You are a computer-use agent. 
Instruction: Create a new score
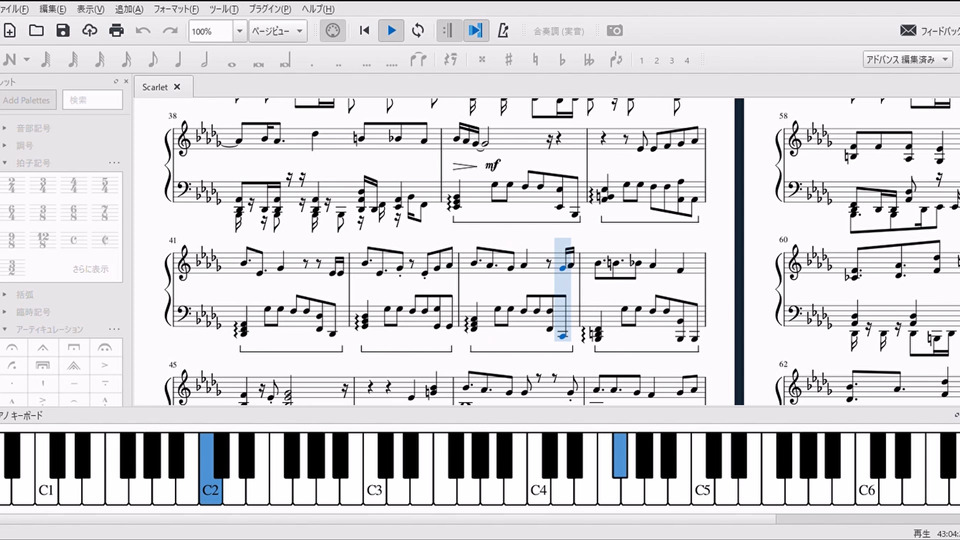[9, 31]
